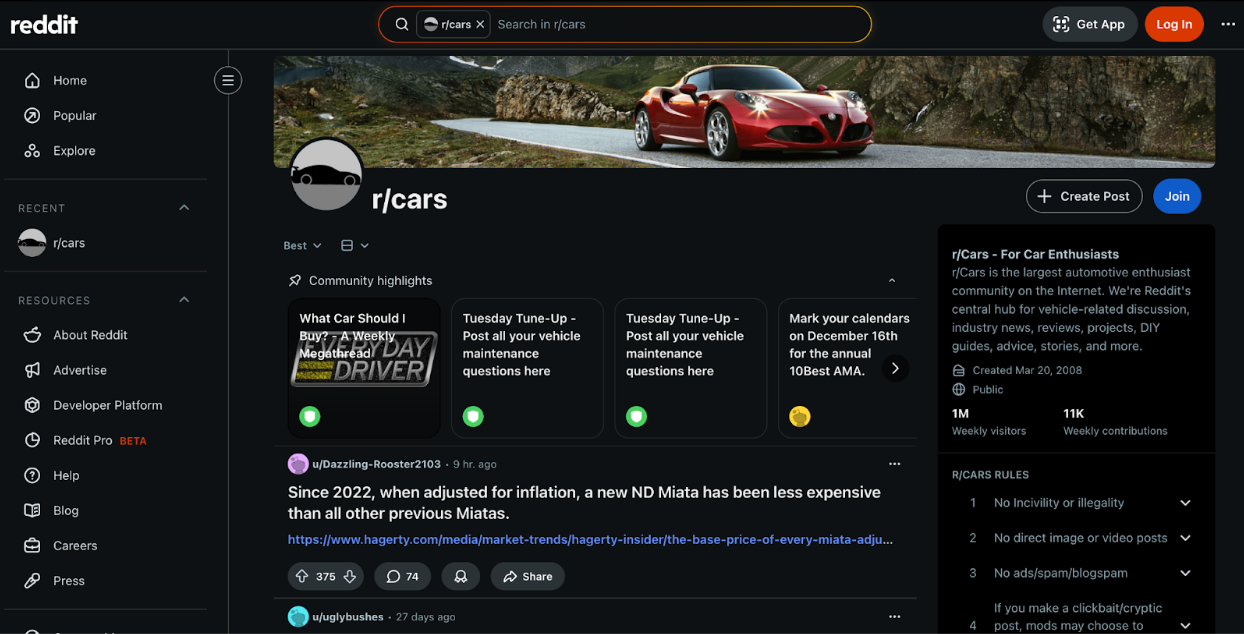Open the Best sort dropdown
This screenshot has width=1244, height=634.
pos(302,245)
